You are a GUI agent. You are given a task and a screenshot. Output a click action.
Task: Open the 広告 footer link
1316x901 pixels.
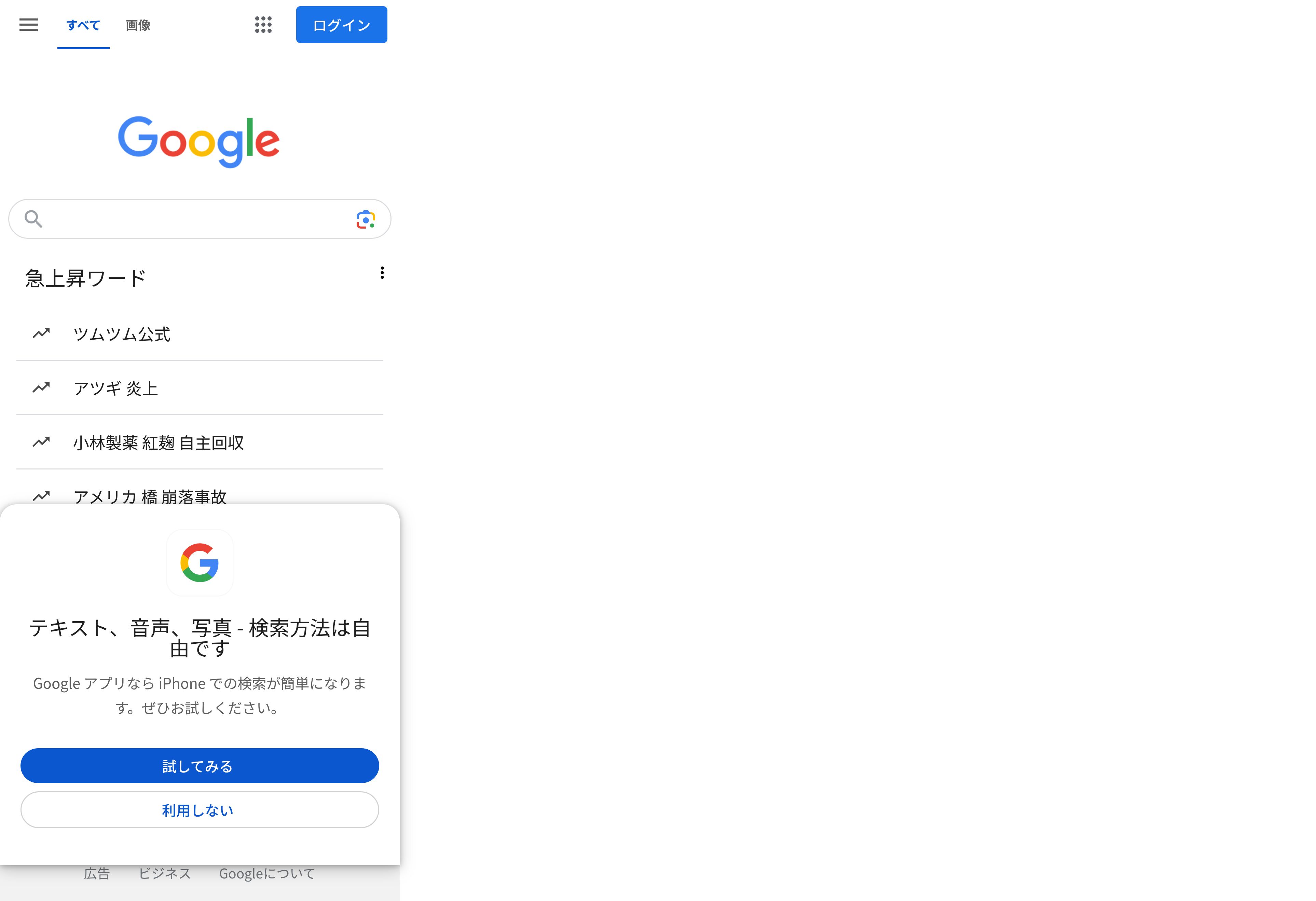[x=97, y=873]
